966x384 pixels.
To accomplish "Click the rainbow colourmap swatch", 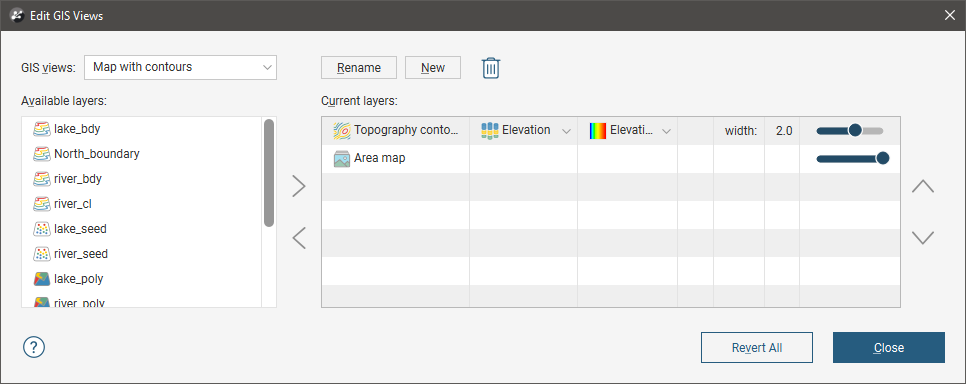I will (598, 131).
